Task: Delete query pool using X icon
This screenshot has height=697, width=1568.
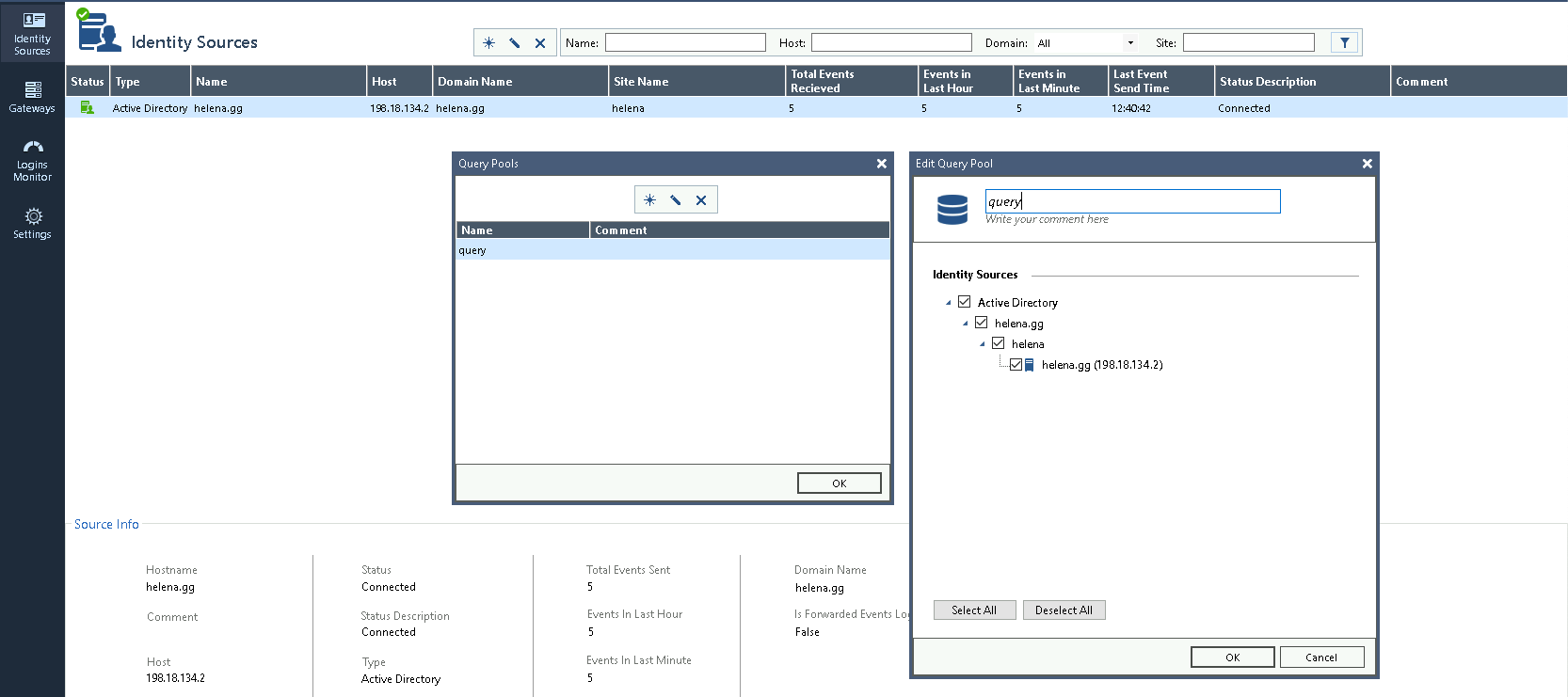Action: [x=701, y=200]
